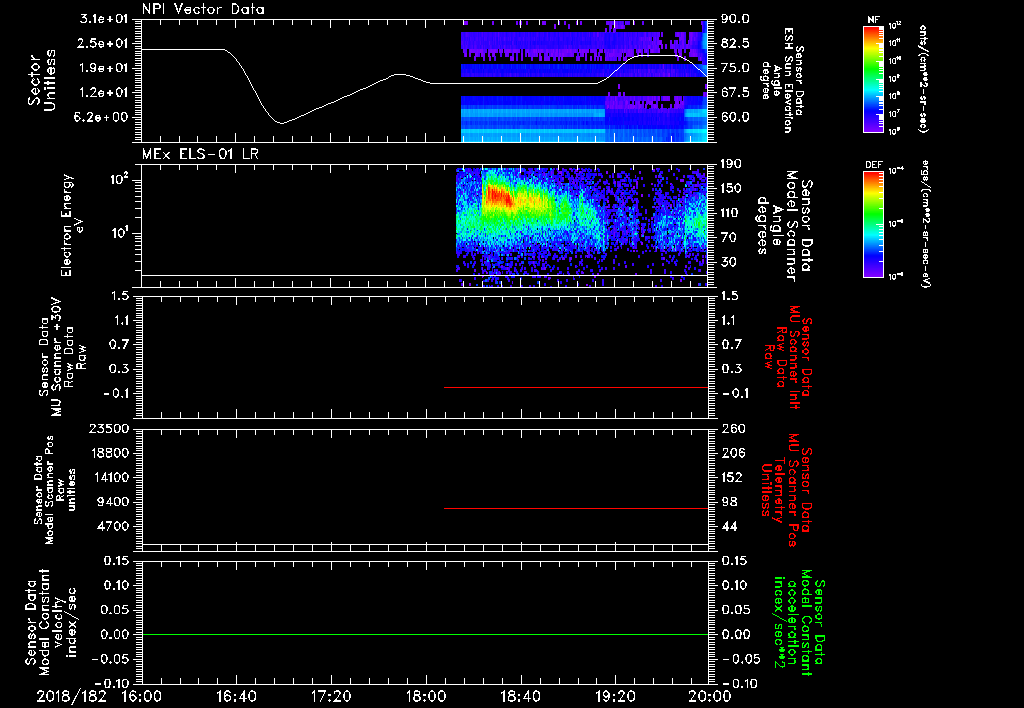Click the "18800" scanner position tick
This screenshot has width=1024, height=708.
pyautogui.click(x=108, y=453)
